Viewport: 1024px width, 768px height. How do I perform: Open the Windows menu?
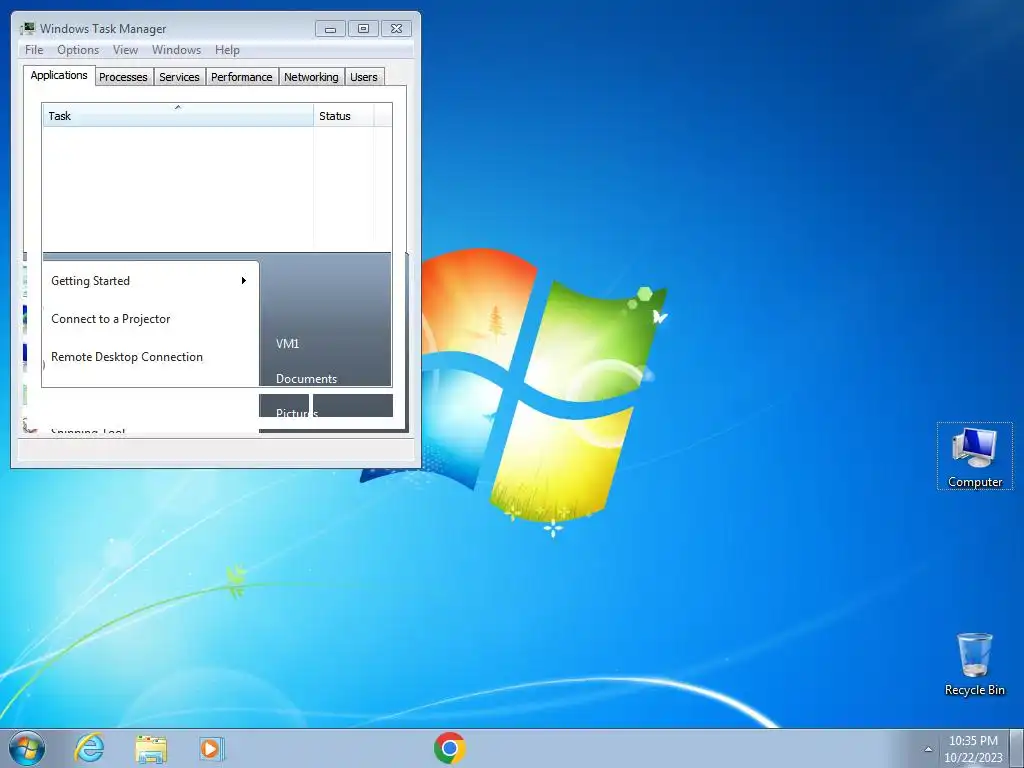176,50
